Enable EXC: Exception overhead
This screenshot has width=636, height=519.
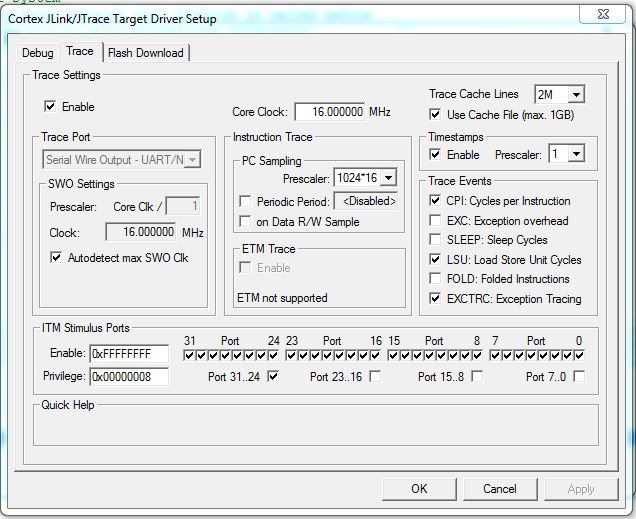click(x=435, y=221)
